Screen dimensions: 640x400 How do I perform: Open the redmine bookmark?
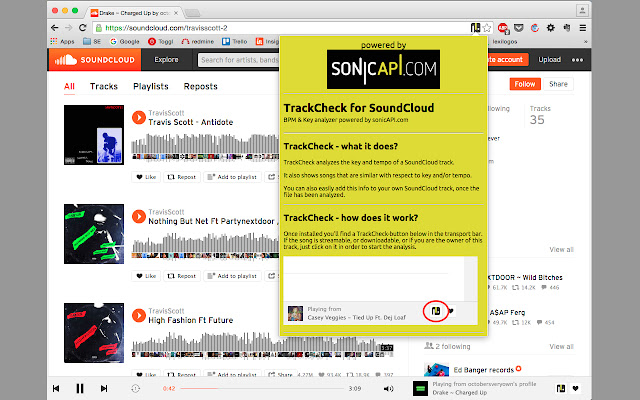pos(198,41)
